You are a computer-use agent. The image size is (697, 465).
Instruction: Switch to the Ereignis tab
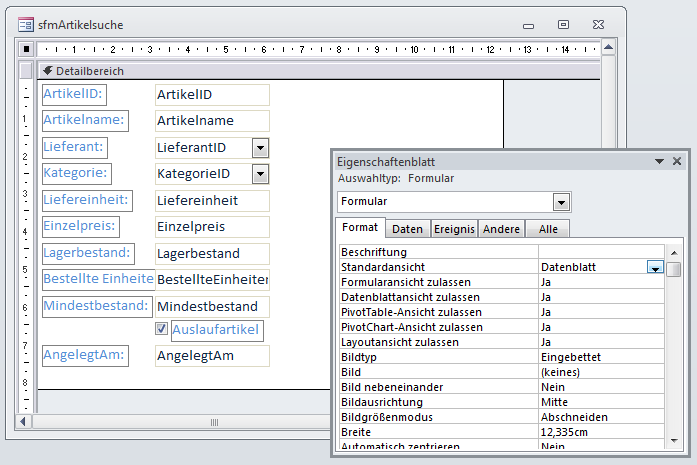click(454, 229)
